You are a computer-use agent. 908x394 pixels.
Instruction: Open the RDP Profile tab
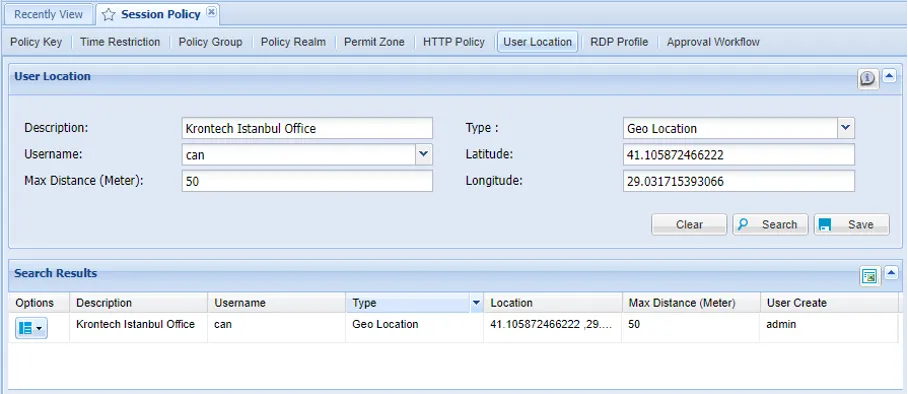619,42
